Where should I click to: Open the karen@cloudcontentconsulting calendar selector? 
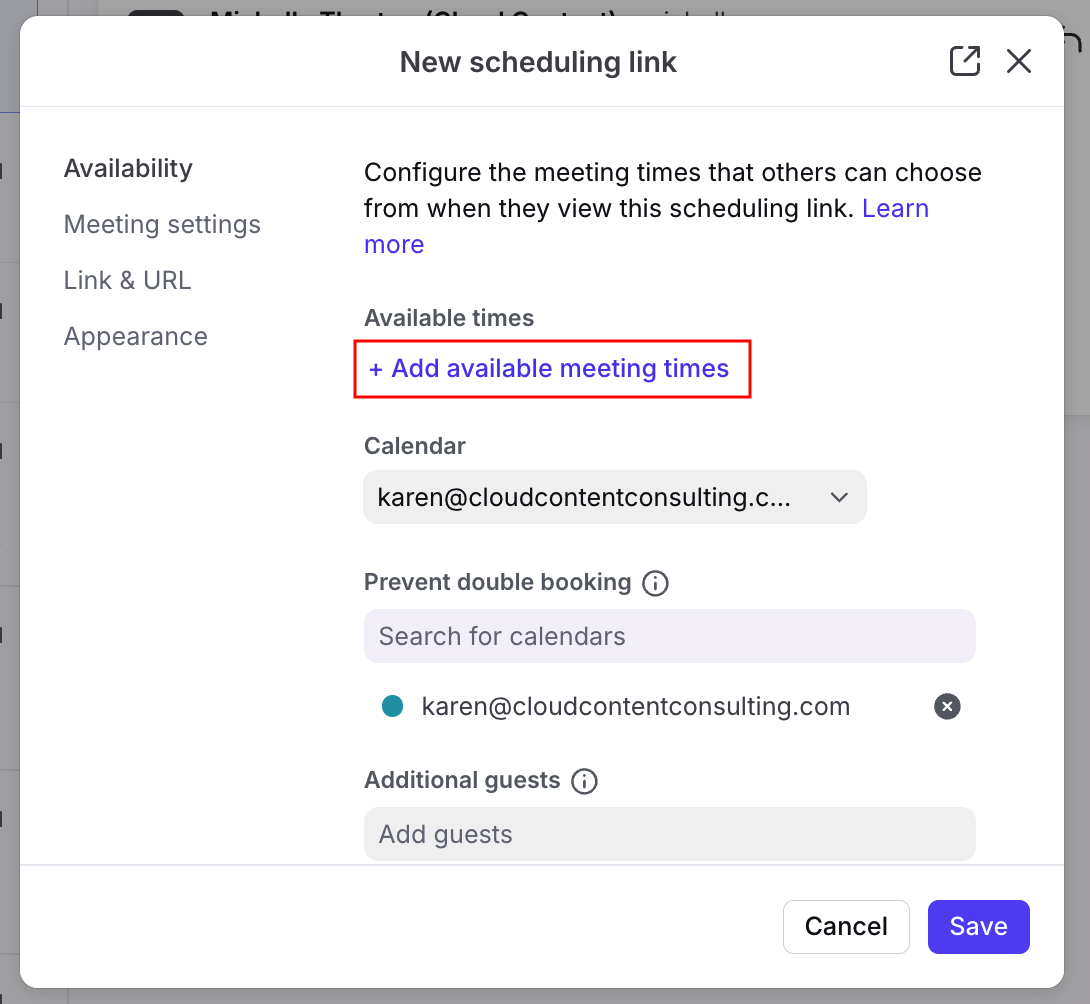coord(585,497)
